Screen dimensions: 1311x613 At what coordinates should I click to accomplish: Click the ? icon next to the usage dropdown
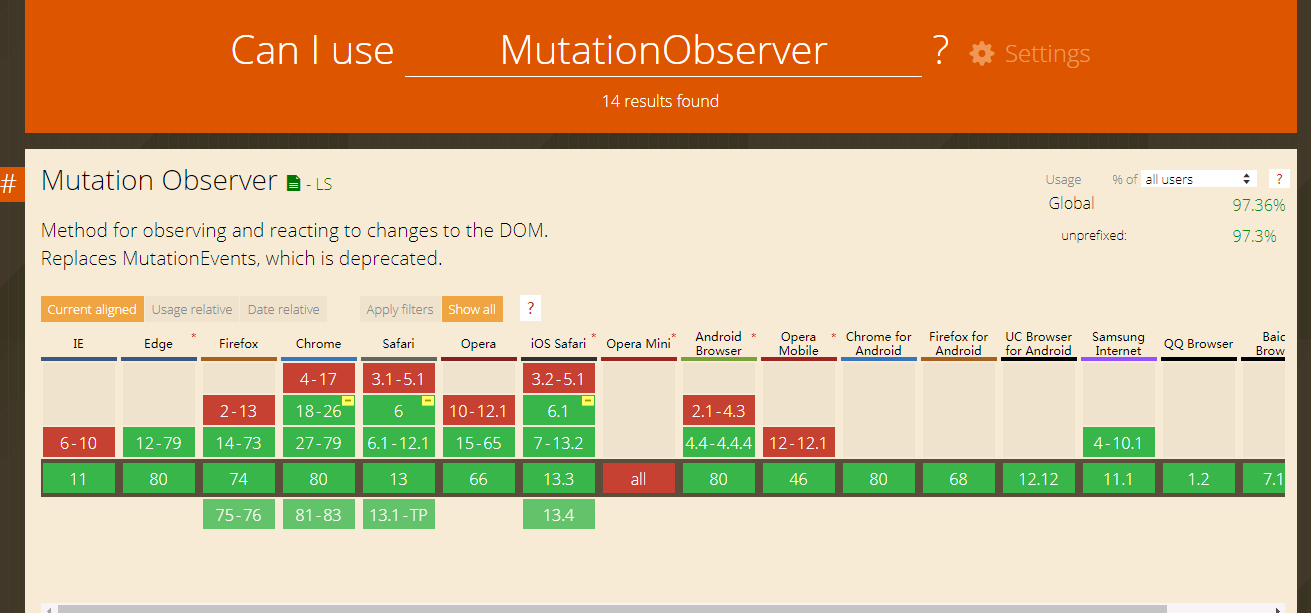coord(1279,178)
